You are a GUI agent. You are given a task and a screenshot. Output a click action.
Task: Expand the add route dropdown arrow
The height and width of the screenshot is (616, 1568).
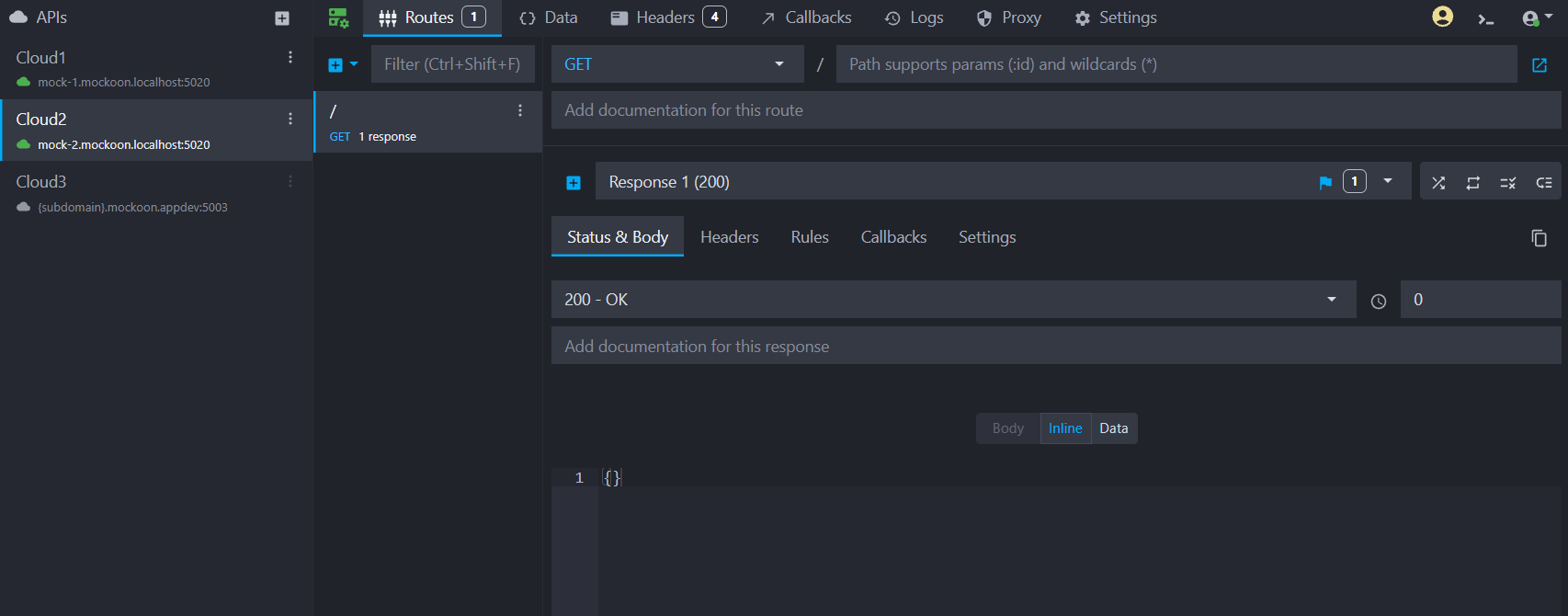coord(354,64)
